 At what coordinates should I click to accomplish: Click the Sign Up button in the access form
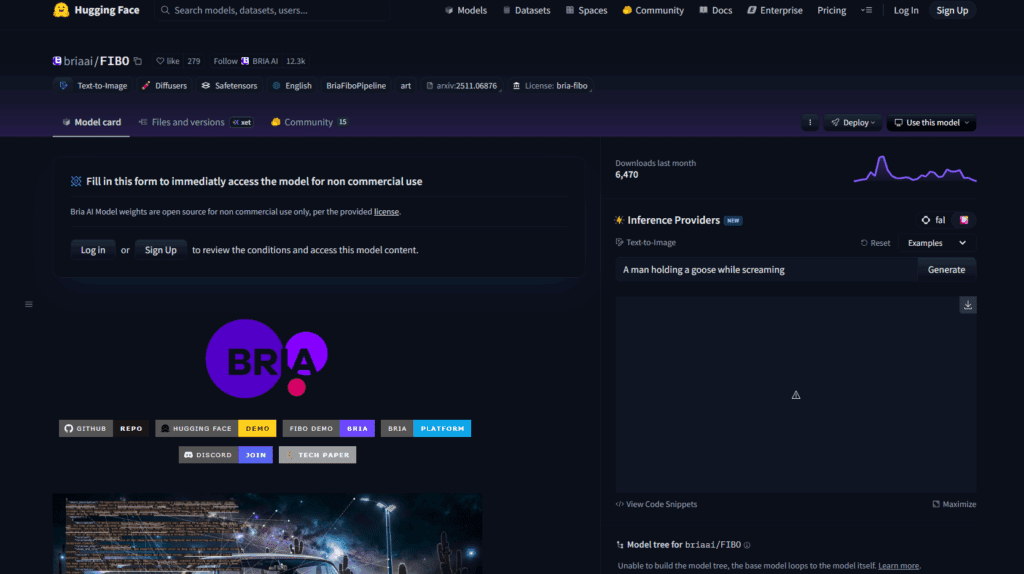(x=161, y=250)
